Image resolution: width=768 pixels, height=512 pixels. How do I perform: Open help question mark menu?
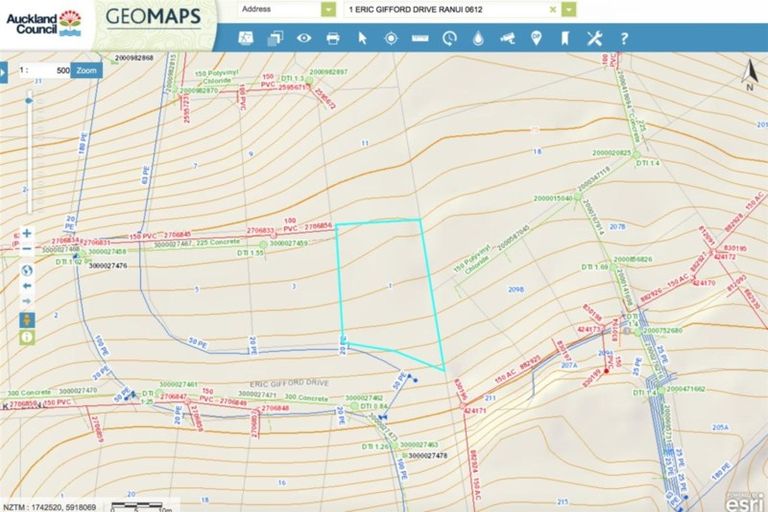click(624, 38)
